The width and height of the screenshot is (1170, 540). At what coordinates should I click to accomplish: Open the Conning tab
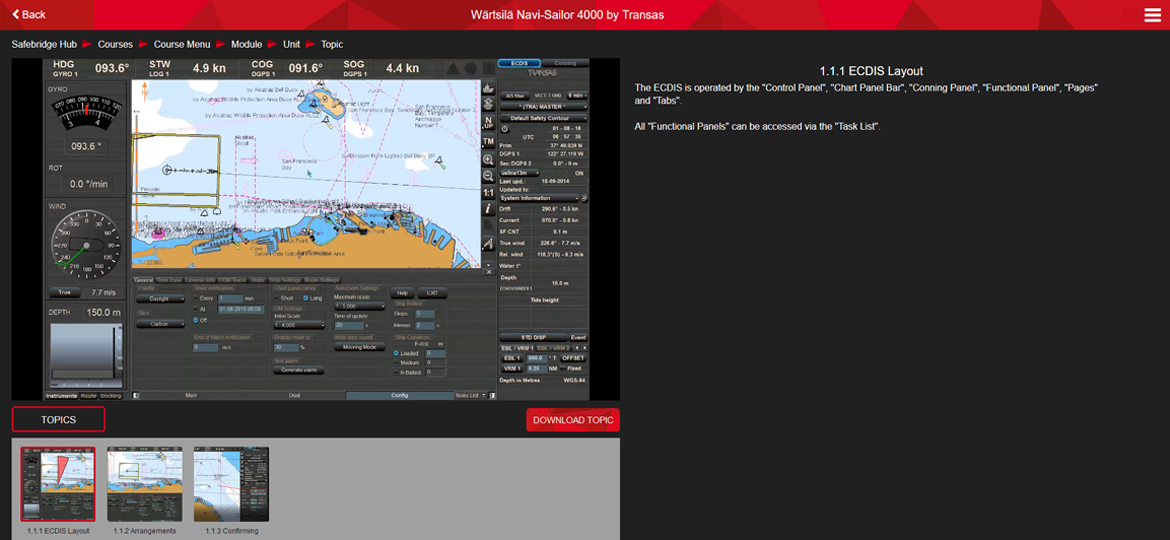coord(566,63)
